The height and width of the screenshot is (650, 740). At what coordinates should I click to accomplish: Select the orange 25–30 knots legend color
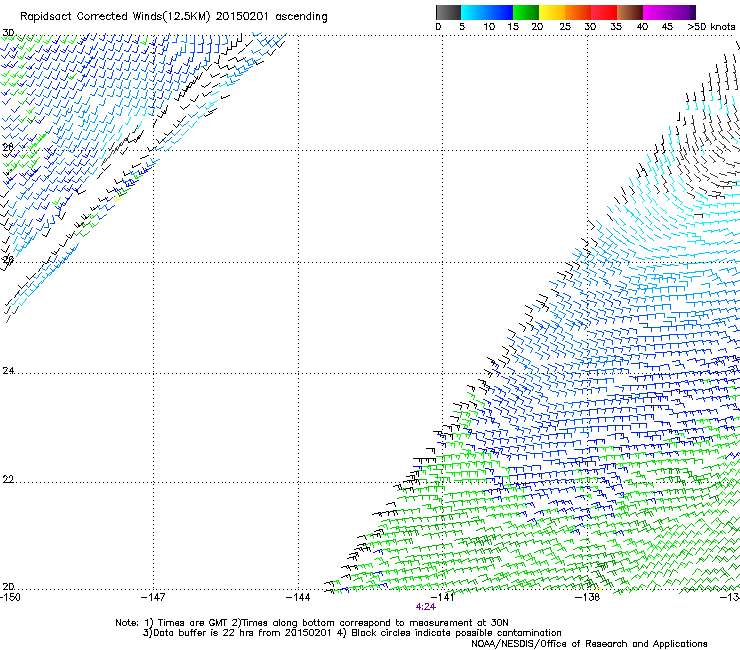pyautogui.click(x=578, y=12)
